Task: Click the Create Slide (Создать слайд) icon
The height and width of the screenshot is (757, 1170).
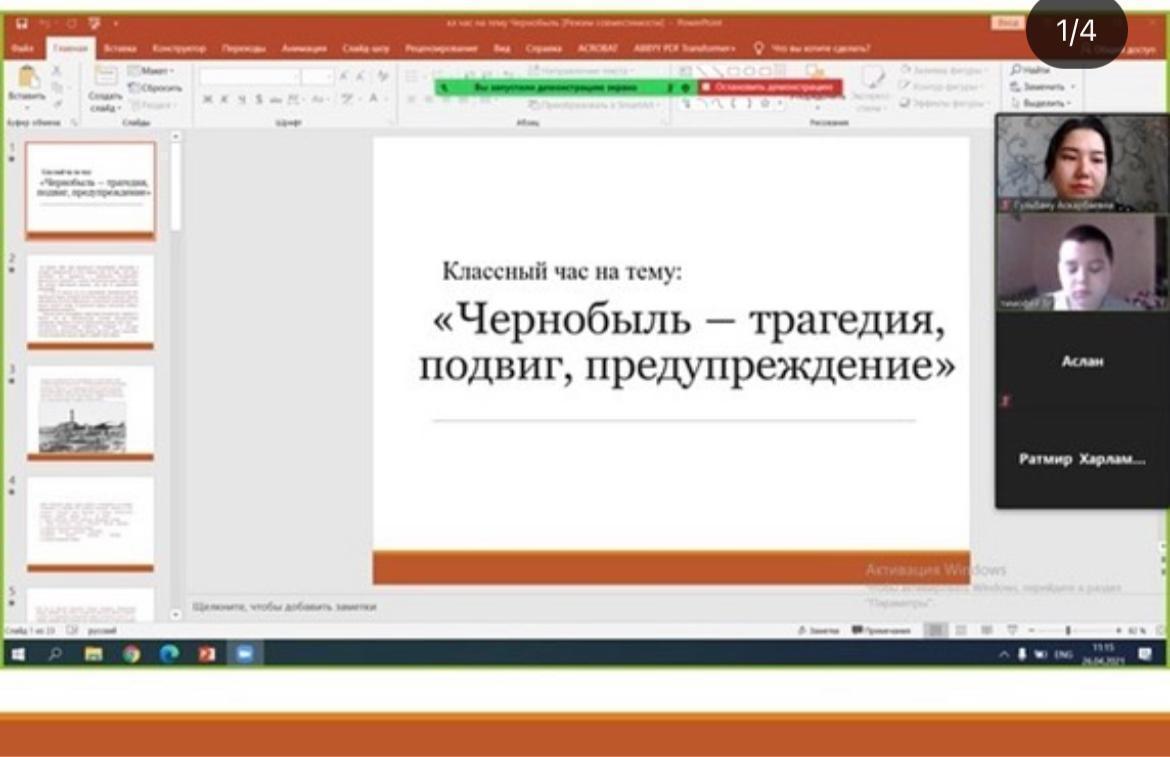Action: tap(104, 77)
